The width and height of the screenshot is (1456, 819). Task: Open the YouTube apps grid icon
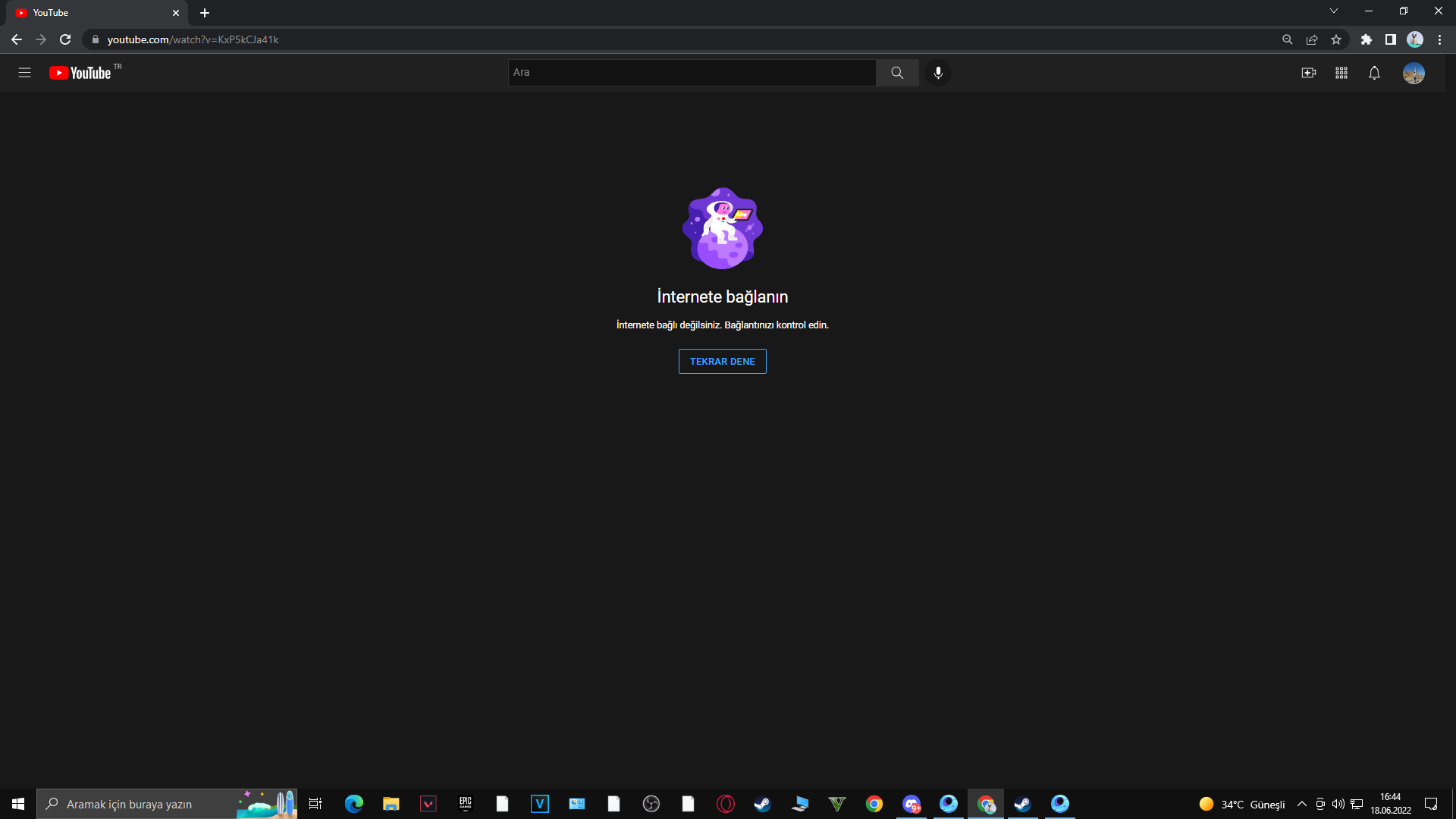tap(1341, 73)
